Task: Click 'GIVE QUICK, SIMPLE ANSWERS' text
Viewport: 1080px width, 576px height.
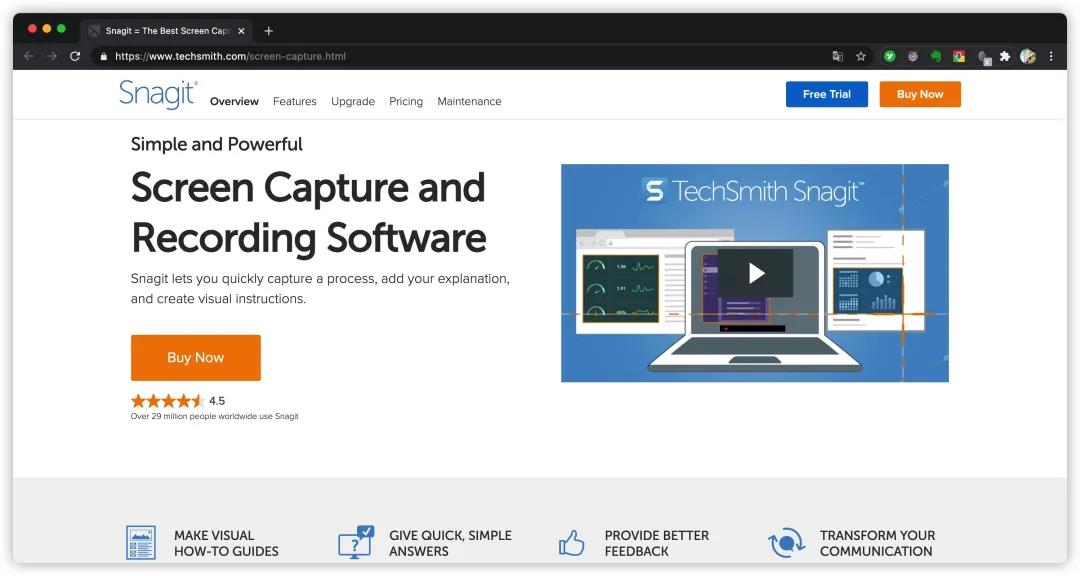Action: pos(450,543)
